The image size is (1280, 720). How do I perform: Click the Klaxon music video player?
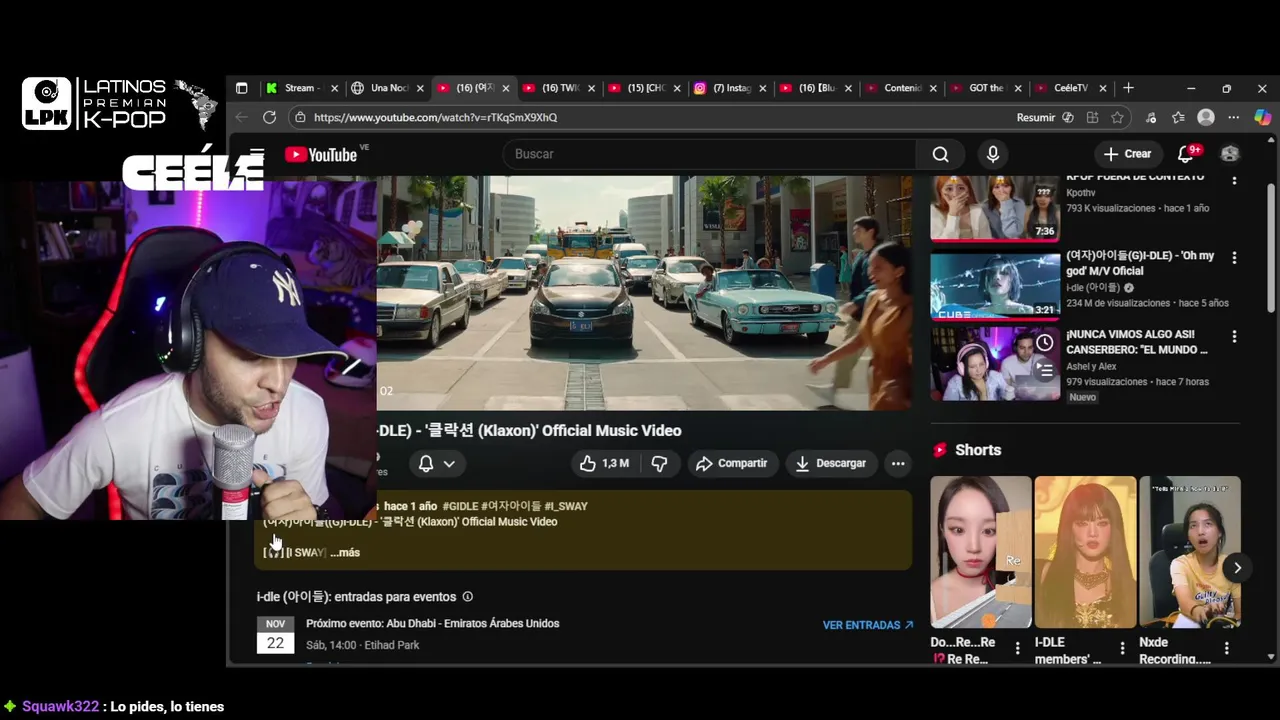click(644, 293)
